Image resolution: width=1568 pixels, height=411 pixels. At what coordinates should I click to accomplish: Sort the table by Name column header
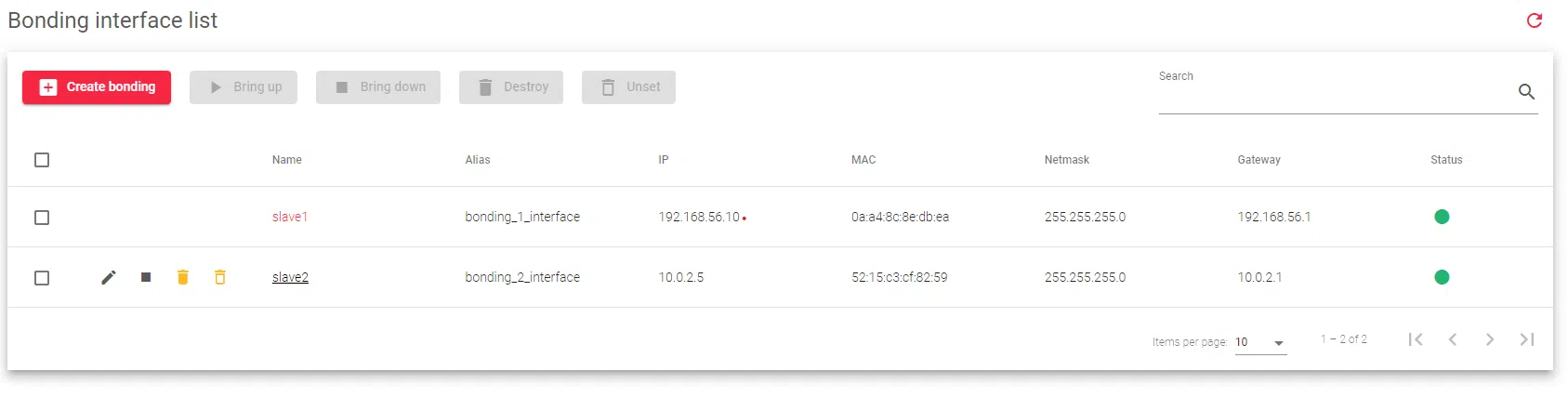(x=287, y=160)
